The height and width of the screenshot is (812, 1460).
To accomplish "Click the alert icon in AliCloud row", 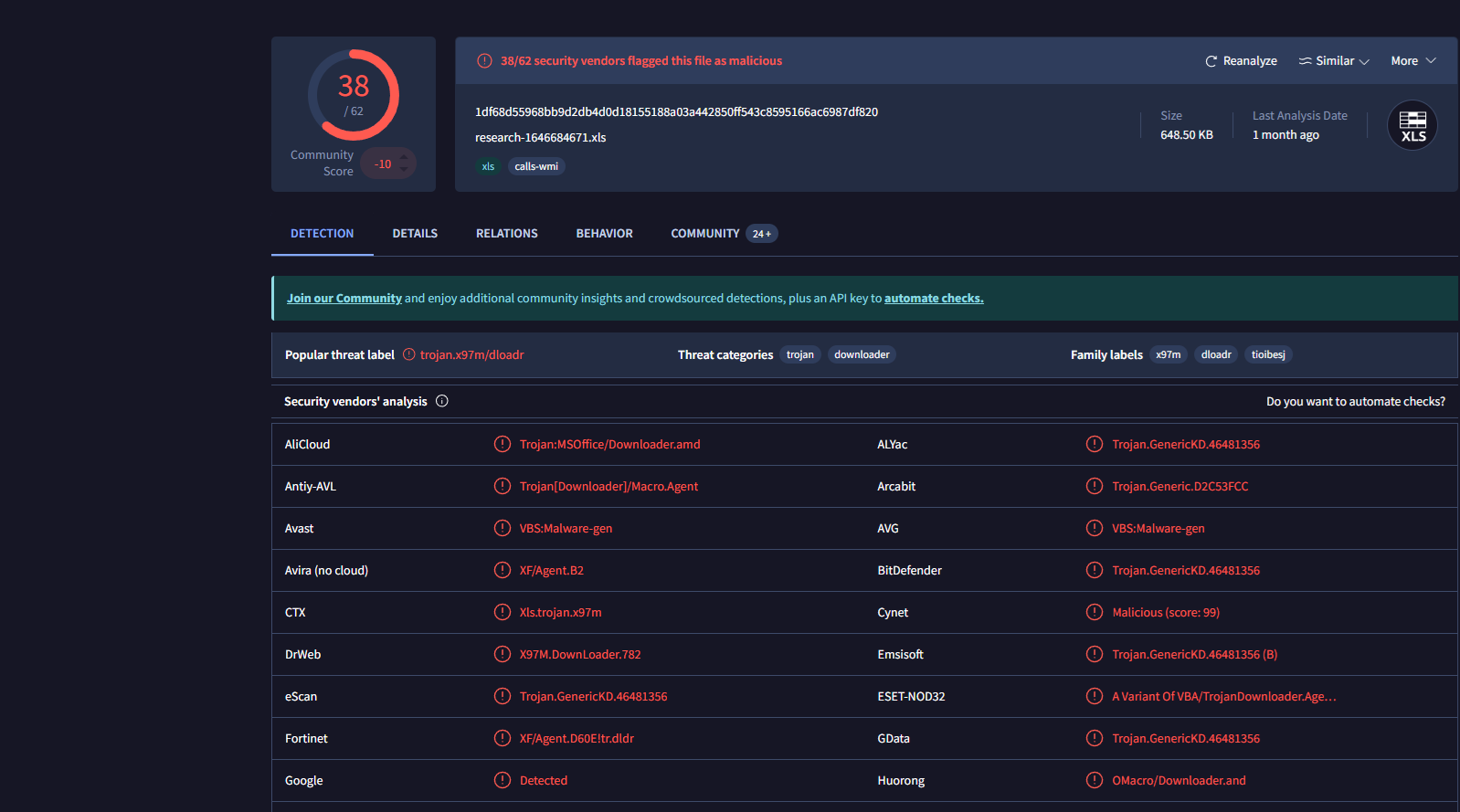I will pos(503,444).
